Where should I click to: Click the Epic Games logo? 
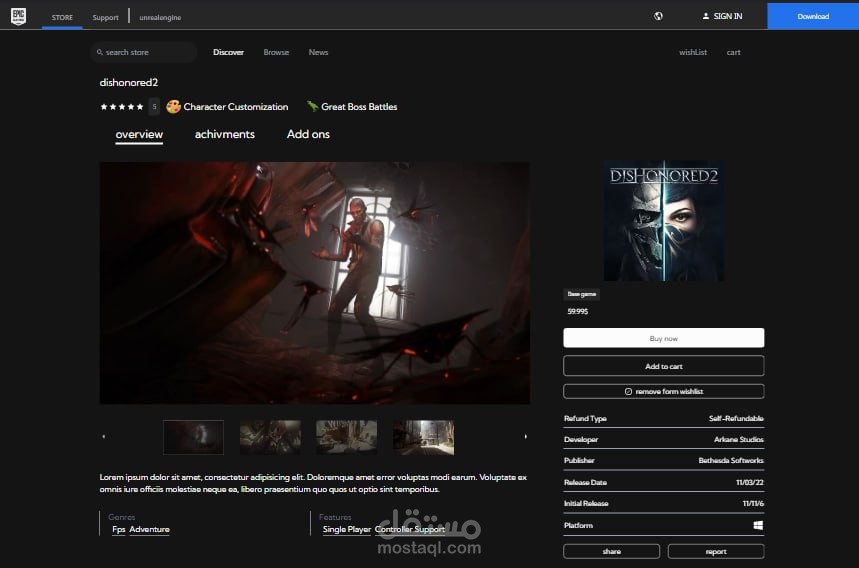(19, 16)
